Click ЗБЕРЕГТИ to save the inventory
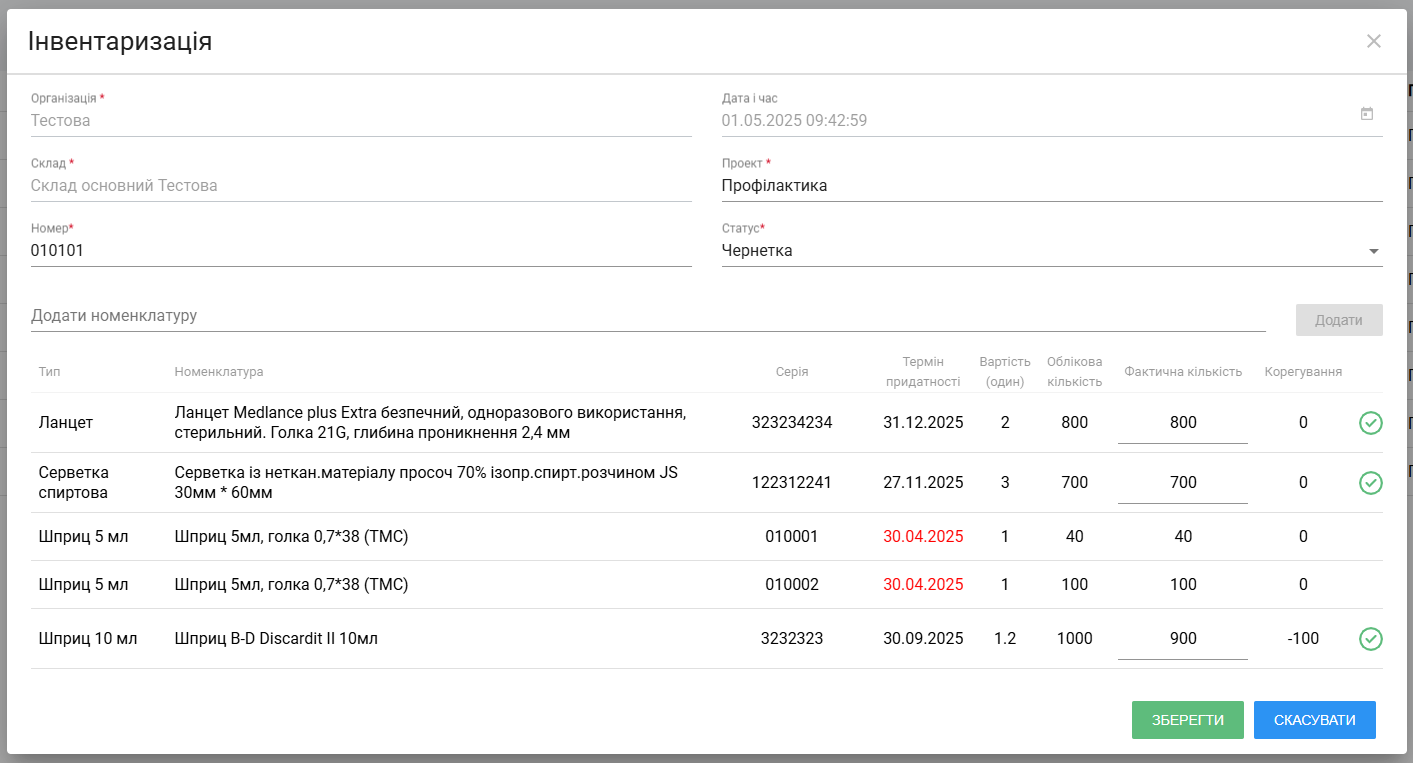This screenshot has width=1413, height=763. [1188, 720]
